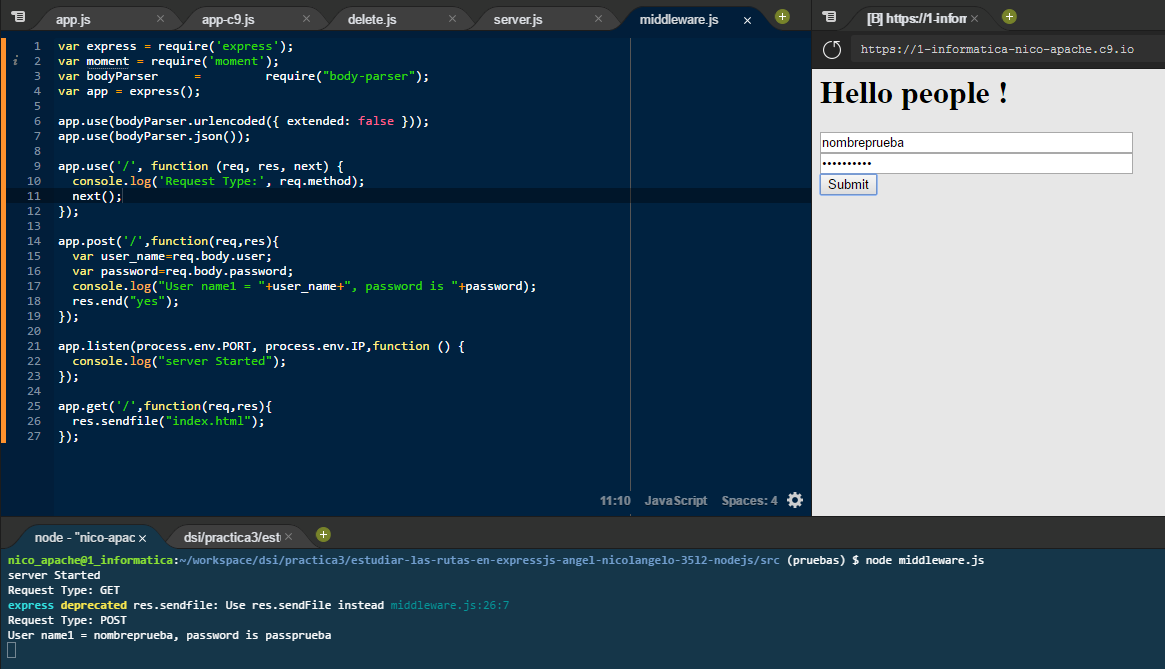Click the terminal line Request Type: GET
1165x669 pixels.
tap(64, 590)
